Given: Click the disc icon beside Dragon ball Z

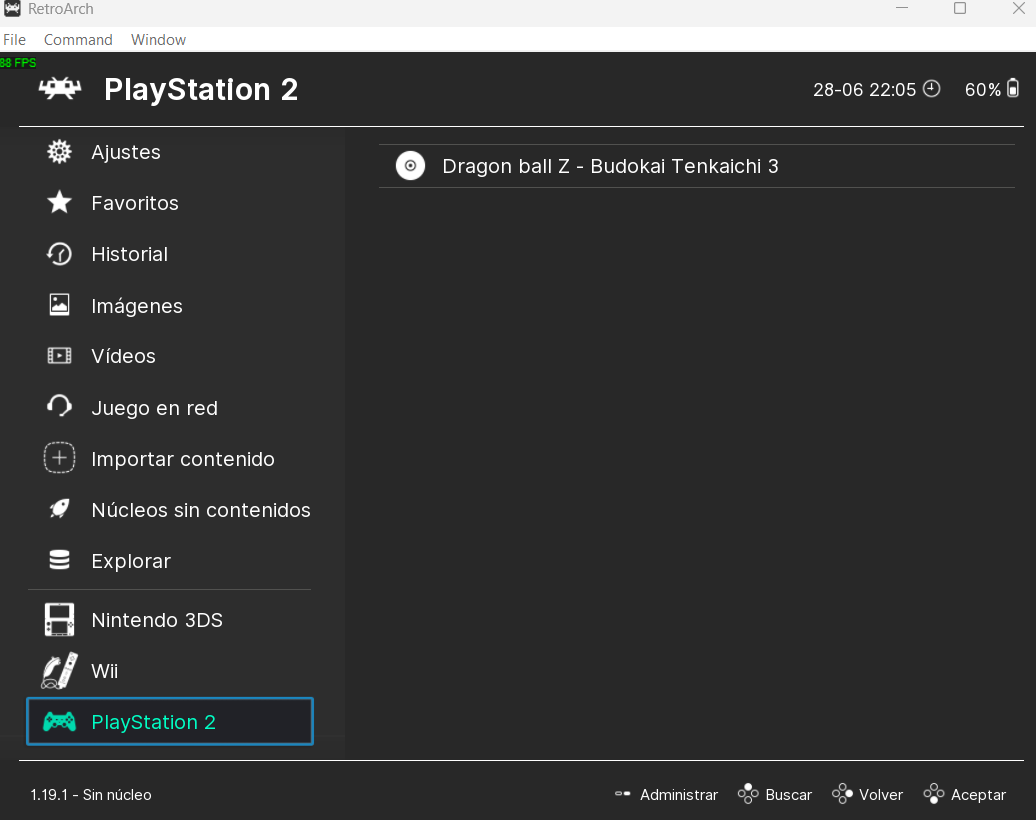Looking at the screenshot, I should tap(410, 166).
